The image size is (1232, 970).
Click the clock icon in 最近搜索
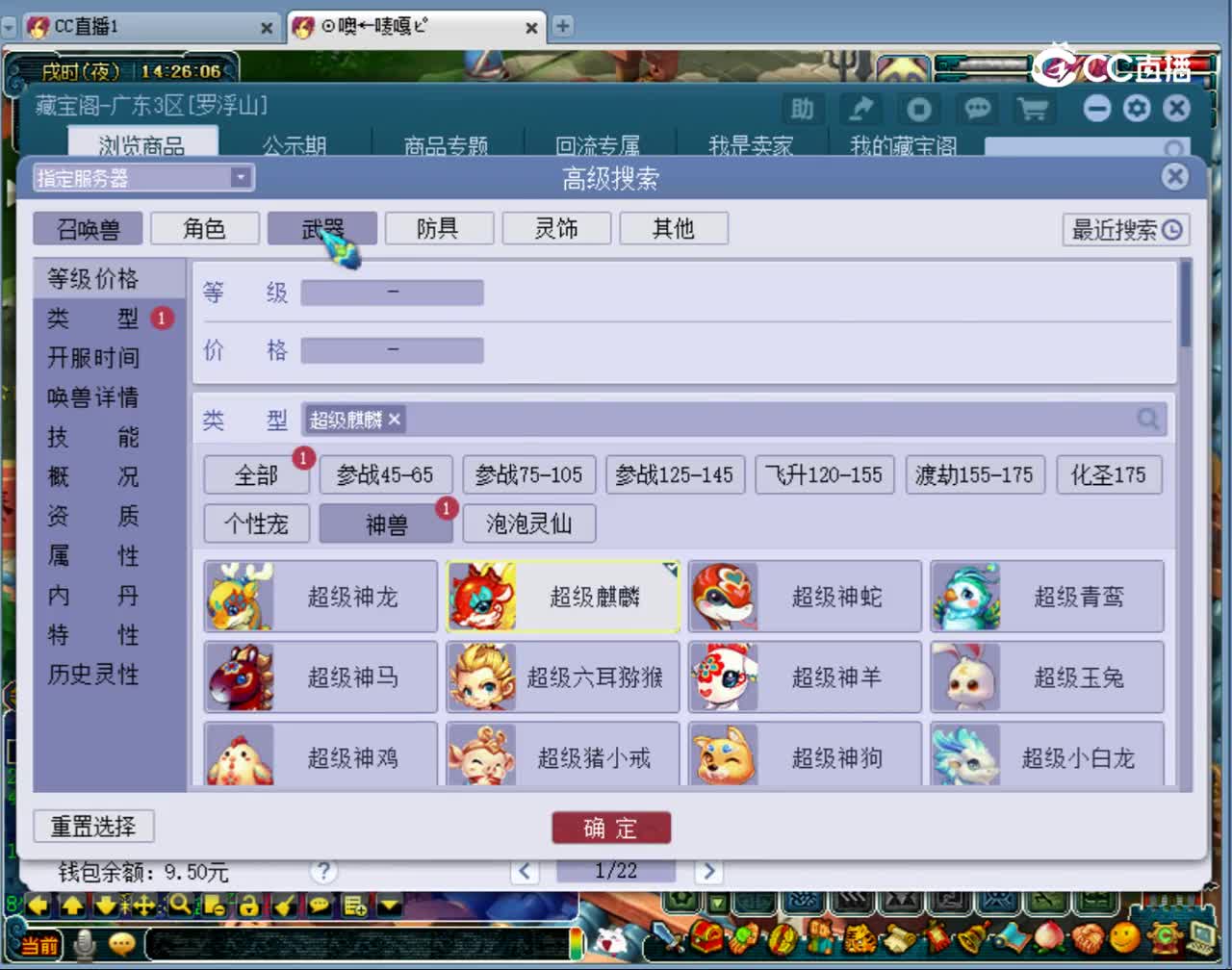(1171, 230)
